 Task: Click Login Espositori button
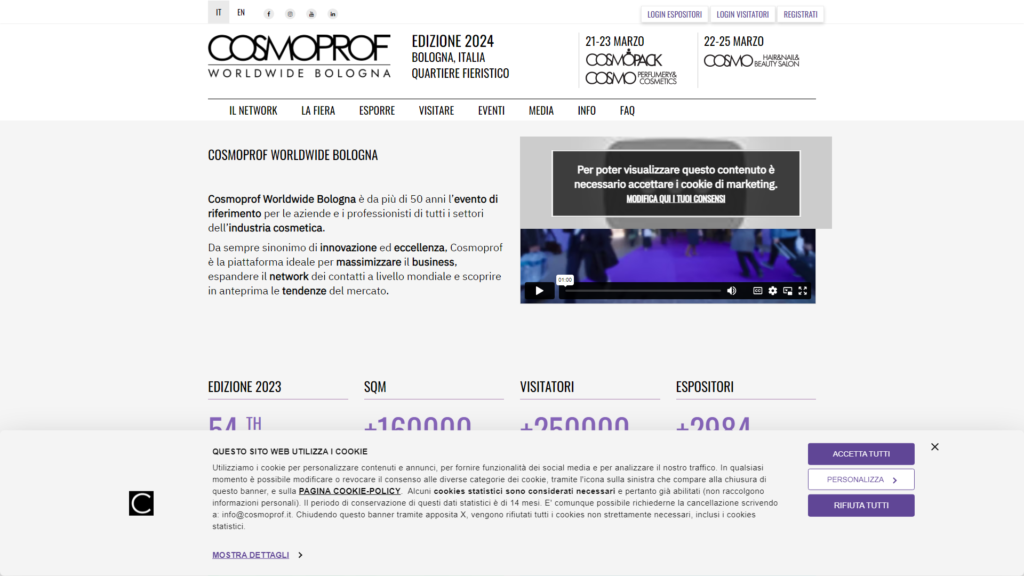[x=675, y=14]
